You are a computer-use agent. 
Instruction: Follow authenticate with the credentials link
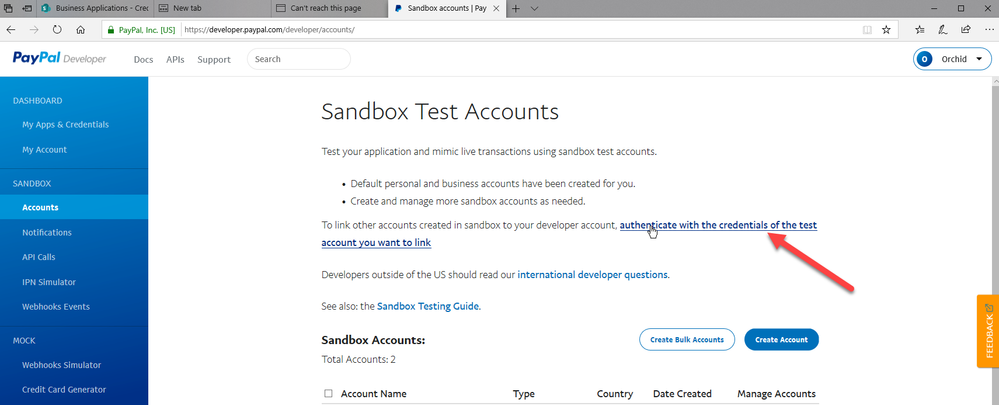point(718,225)
